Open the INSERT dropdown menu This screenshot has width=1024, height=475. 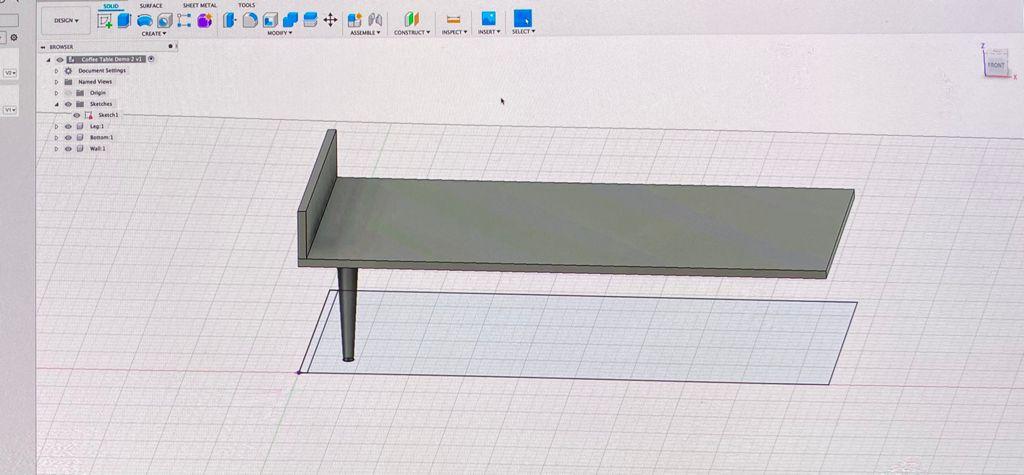(489, 31)
